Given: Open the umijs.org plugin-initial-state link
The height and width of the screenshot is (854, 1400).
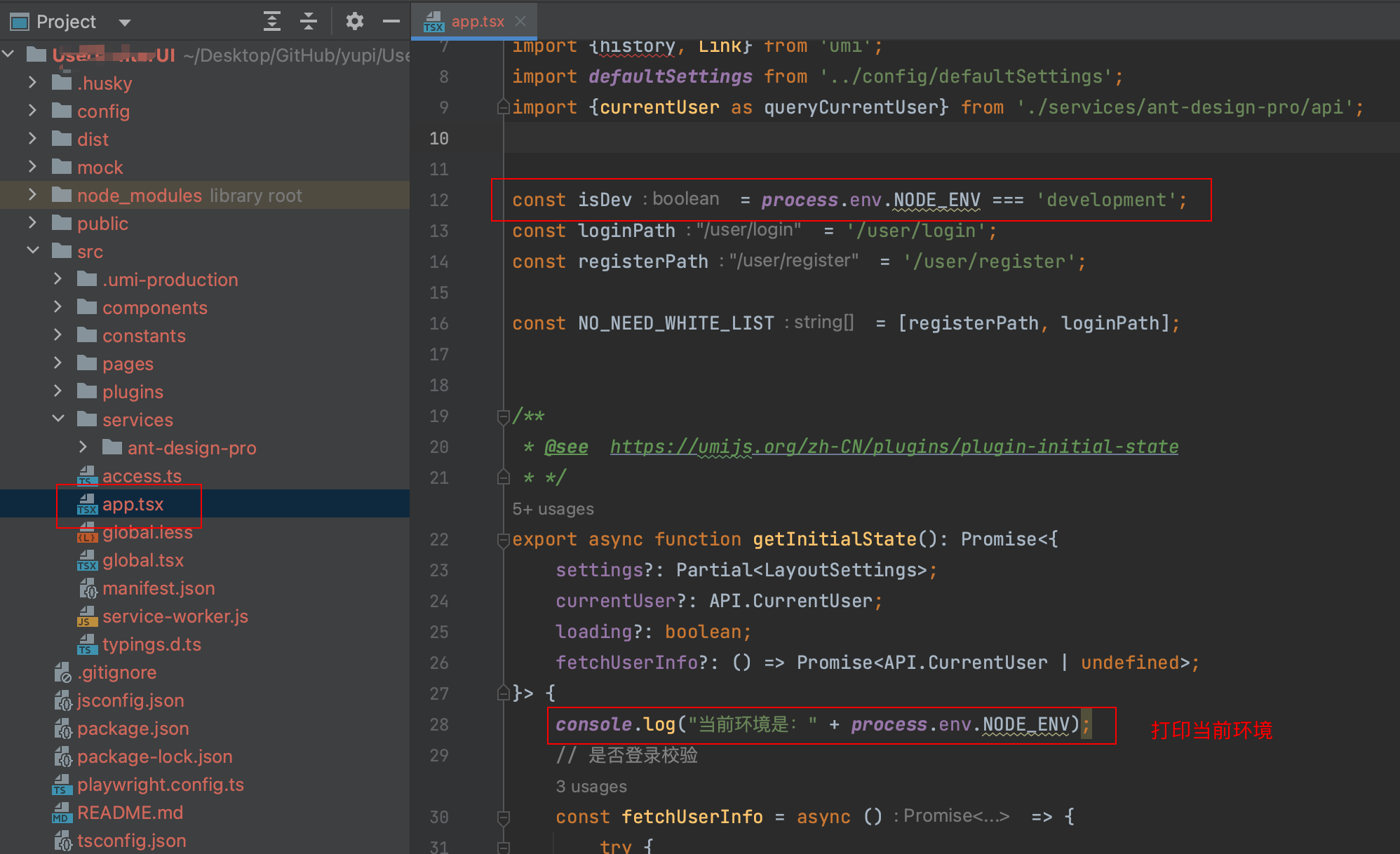Looking at the screenshot, I should pos(893,447).
